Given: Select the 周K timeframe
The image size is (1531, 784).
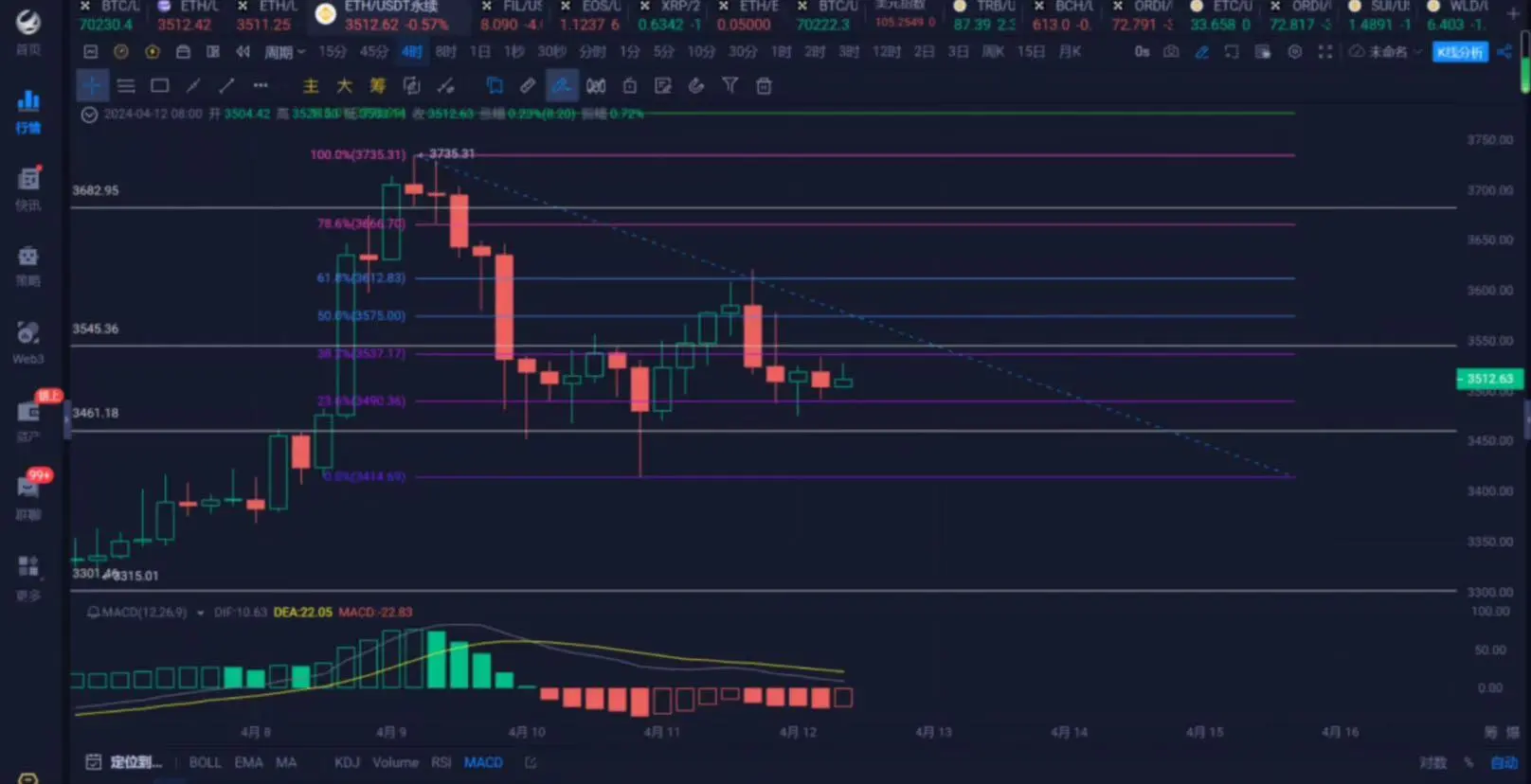Looking at the screenshot, I should [993, 52].
